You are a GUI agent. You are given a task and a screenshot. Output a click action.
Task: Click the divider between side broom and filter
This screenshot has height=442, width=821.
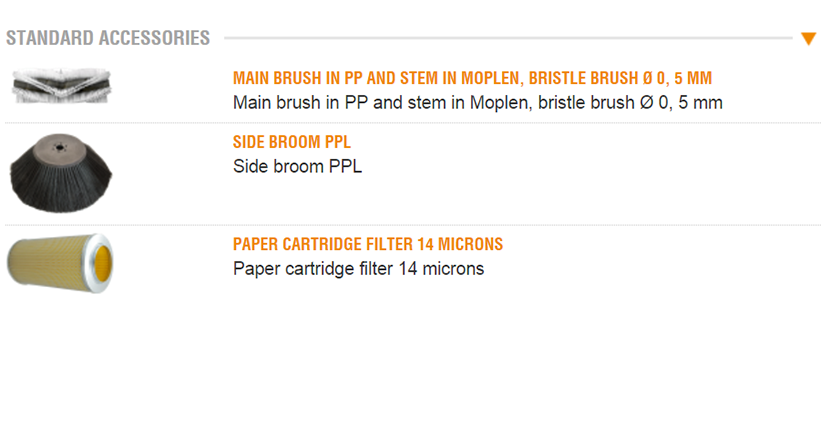tap(410, 225)
